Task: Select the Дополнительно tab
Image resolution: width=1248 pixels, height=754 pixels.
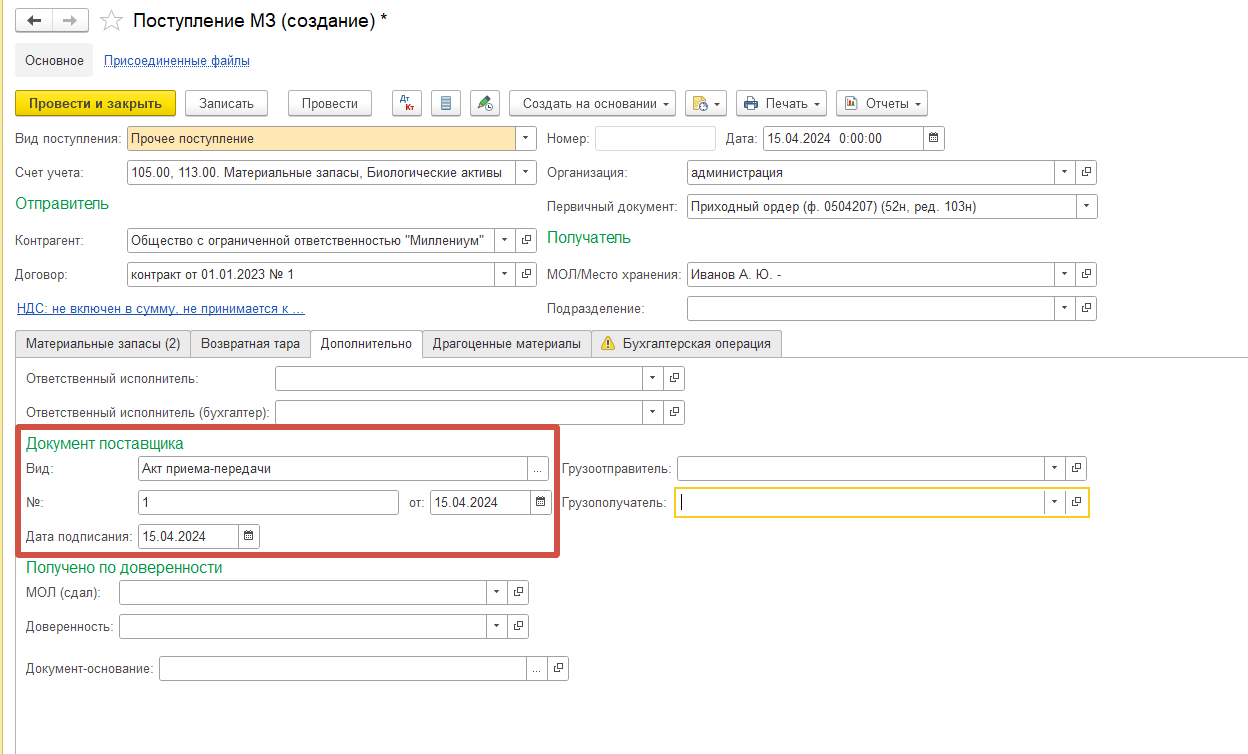Action: [366, 343]
